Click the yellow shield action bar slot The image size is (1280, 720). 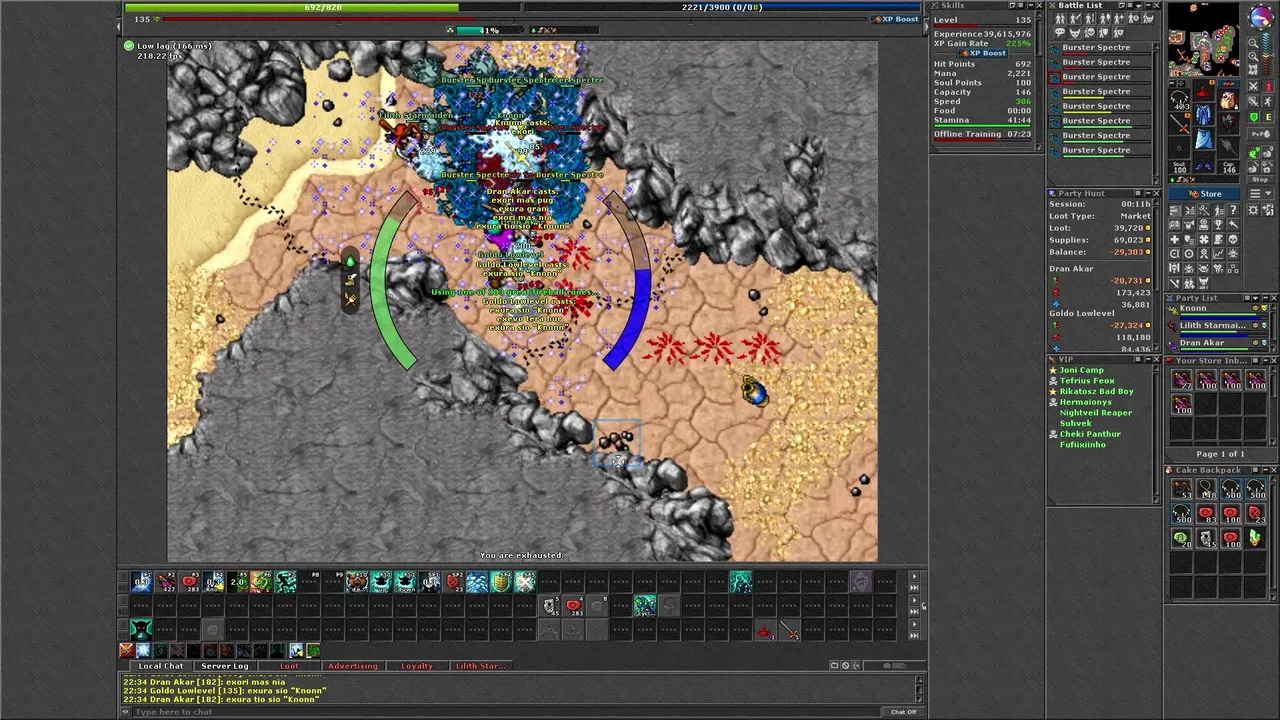(x=501, y=581)
